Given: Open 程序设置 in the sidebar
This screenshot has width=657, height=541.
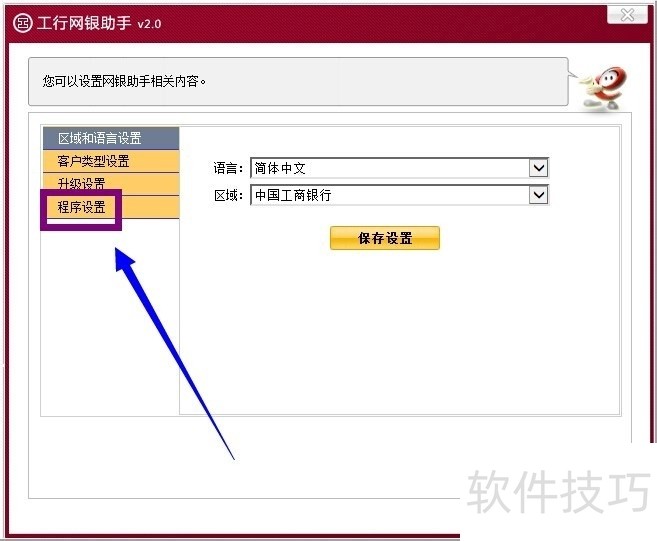Looking at the screenshot, I should 82,208.
